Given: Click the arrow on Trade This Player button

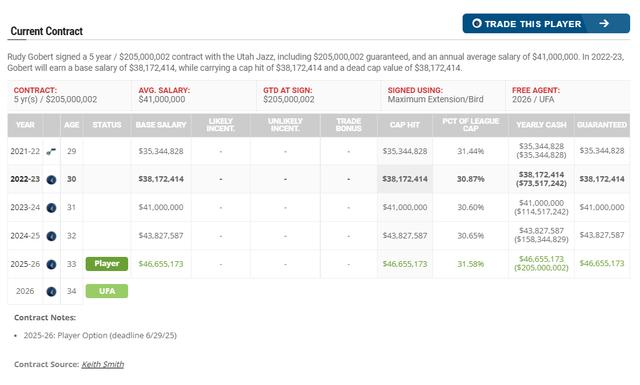Looking at the screenshot, I should [x=604, y=23].
